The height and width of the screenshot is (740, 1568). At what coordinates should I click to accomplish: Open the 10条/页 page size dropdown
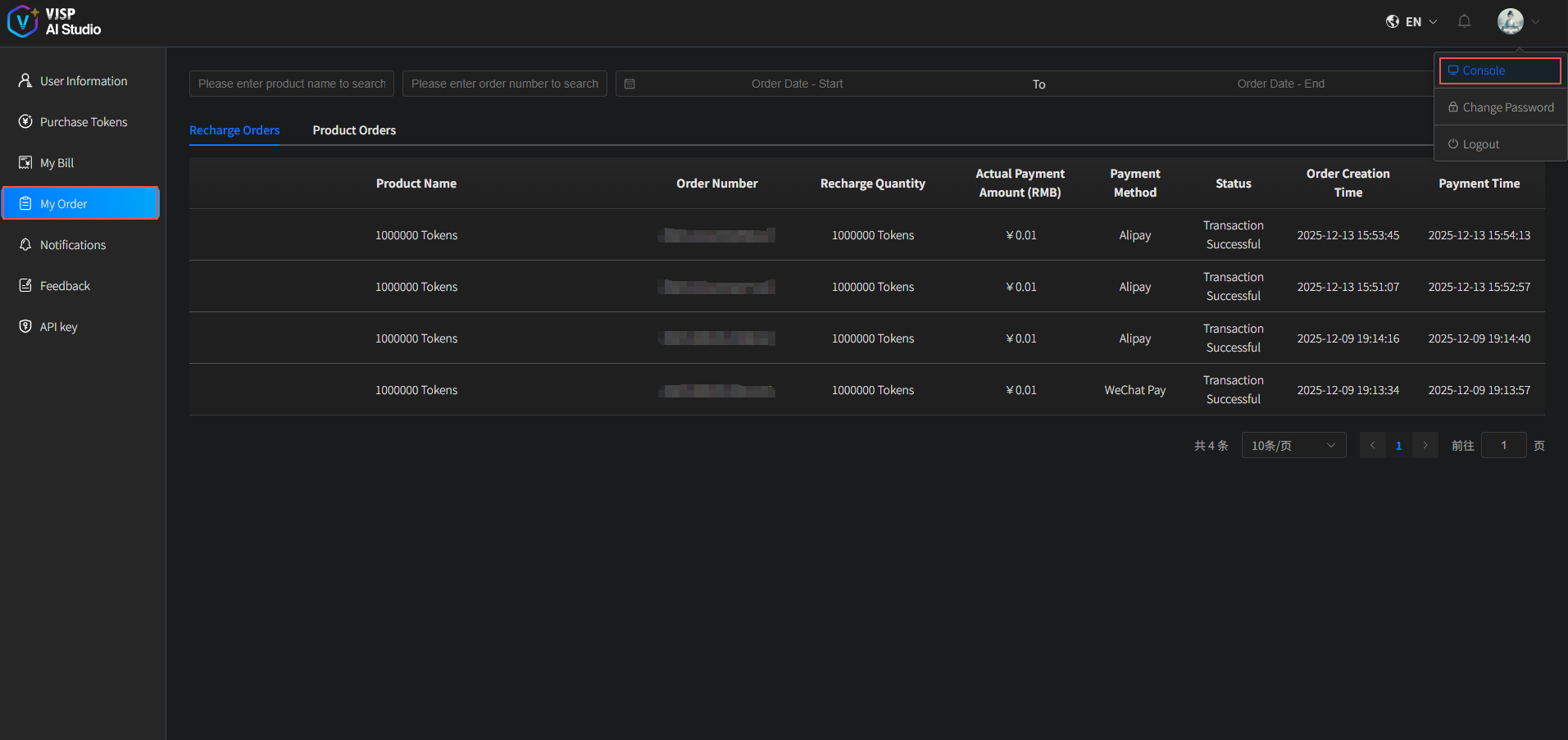point(1293,445)
